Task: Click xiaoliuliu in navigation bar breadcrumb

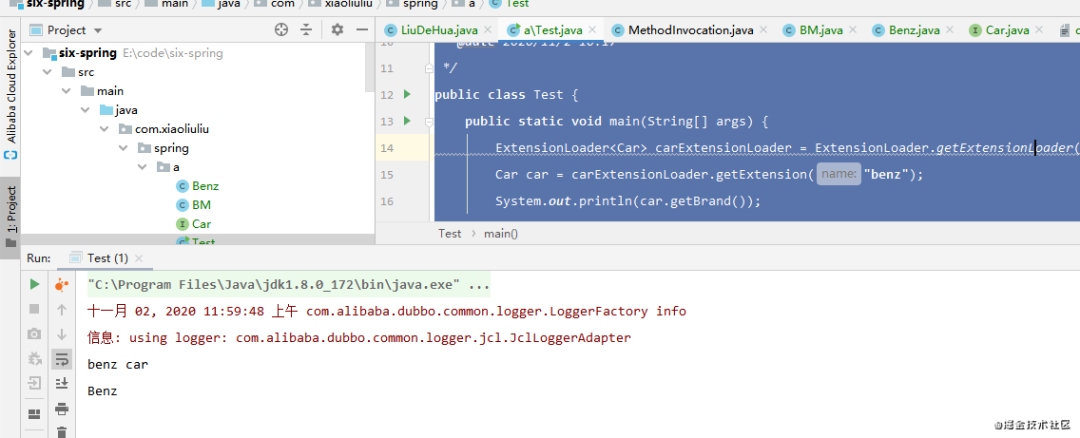Action: (342, 4)
